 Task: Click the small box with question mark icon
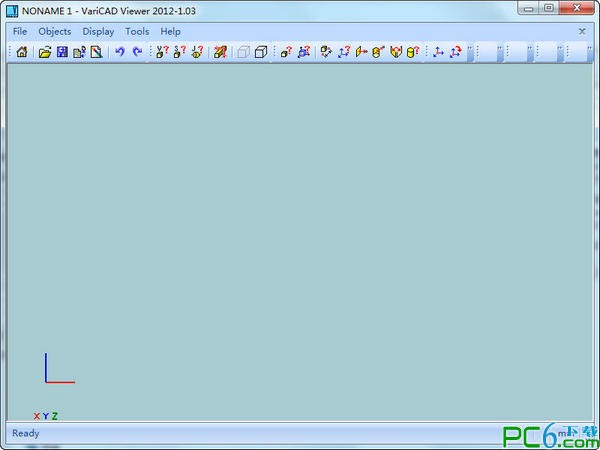(286, 52)
